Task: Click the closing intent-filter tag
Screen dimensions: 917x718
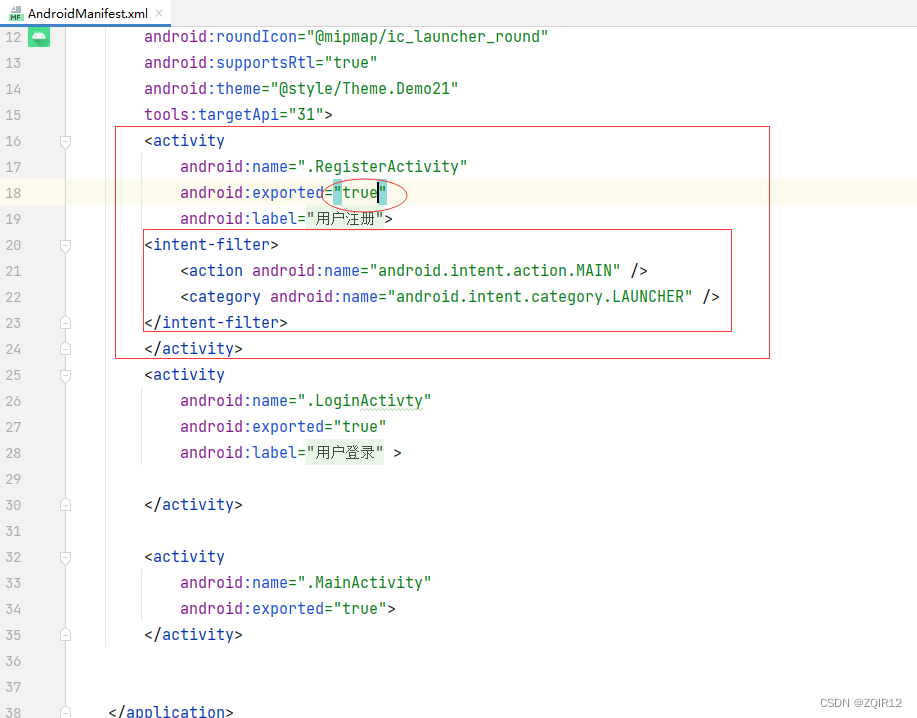Action: coord(216,323)
